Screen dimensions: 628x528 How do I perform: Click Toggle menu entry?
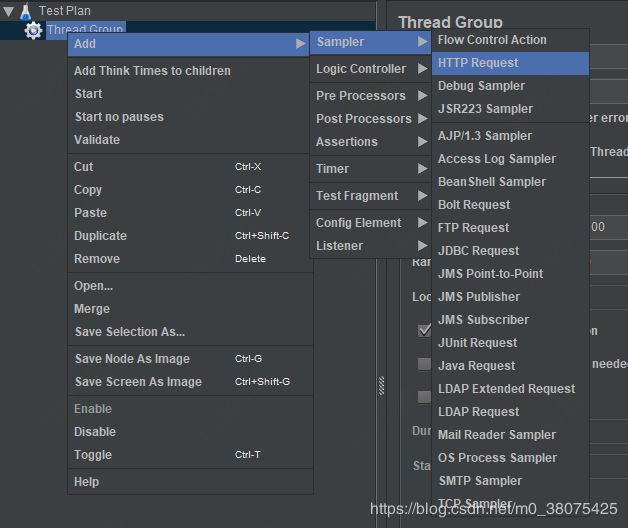tap(189, 455)
